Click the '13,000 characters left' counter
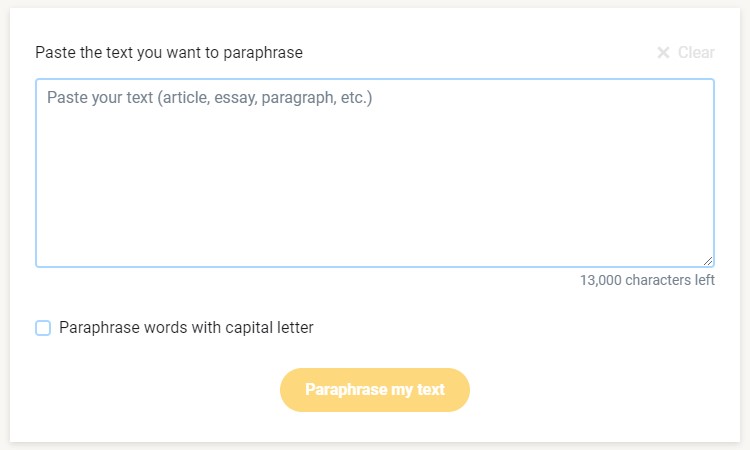750x450 pixels. [647, 280]
